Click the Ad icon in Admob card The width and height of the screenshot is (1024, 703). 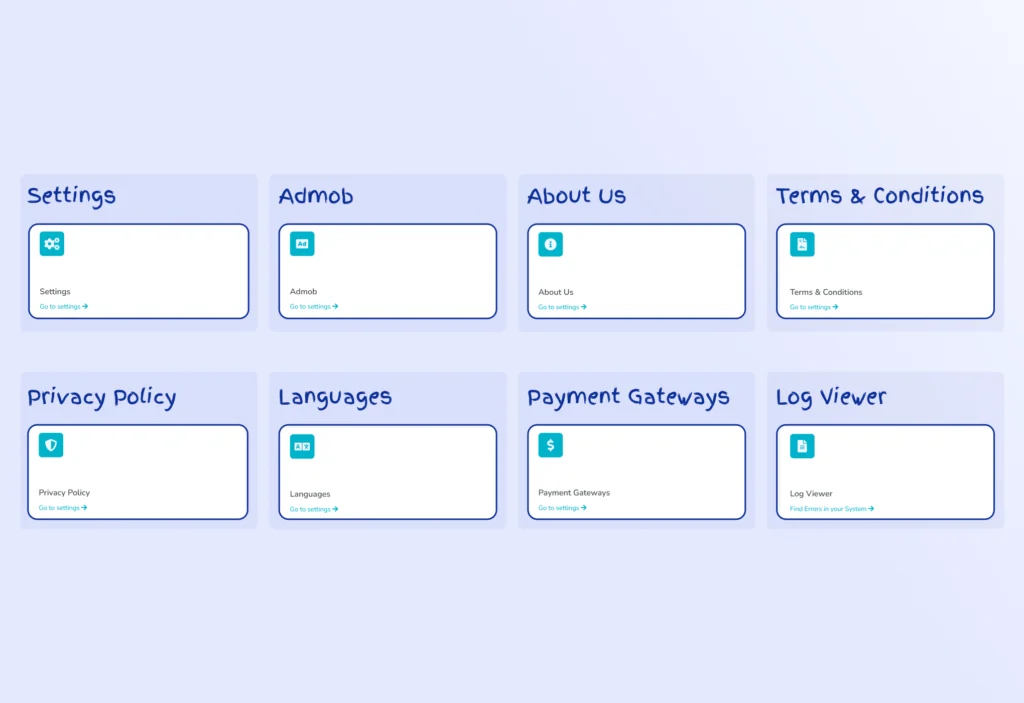coord(302,244)
